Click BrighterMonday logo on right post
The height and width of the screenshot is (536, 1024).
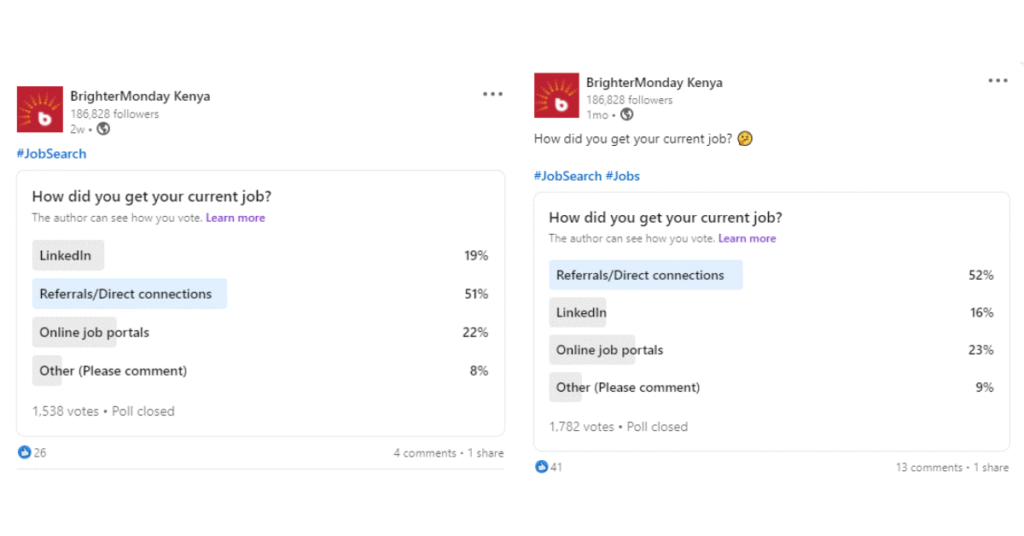(556, 95)
